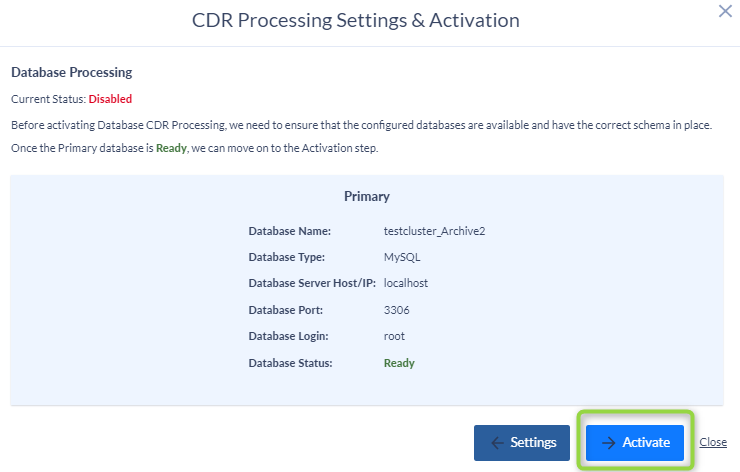Click the localhost host value
Viewport: 740px width, 472px height.
coord(406,283)
